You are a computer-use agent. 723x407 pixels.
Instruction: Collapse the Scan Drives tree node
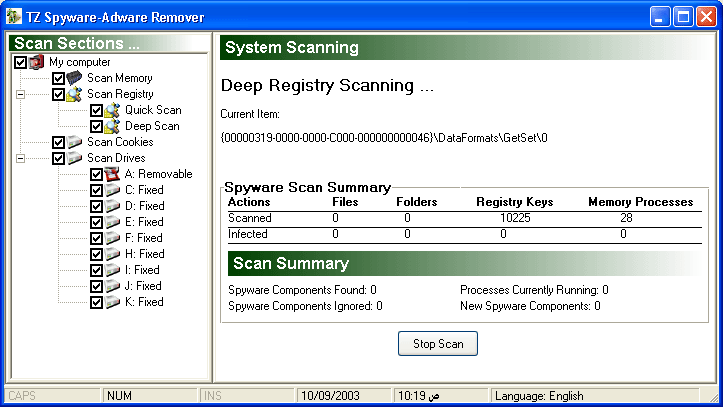point(20,159)
